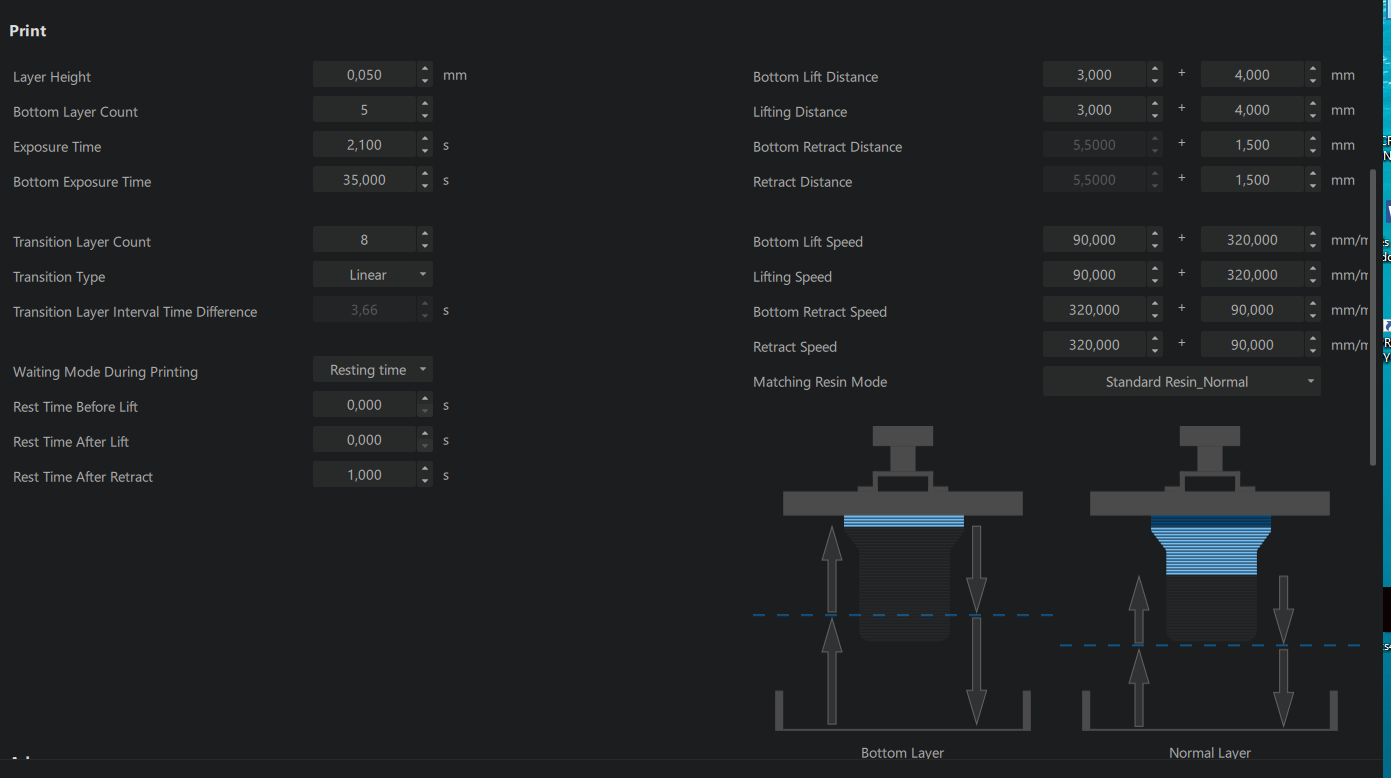Select Lifting Distance 3,000 field
This screenshot has width=1391, height=778.
coord(1094,110)
